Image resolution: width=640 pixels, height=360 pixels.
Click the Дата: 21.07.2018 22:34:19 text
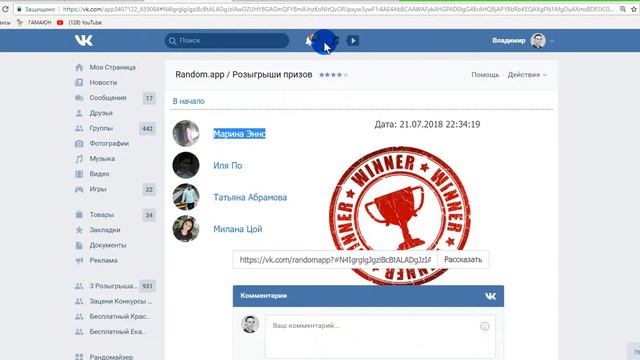click(x=427, y=124)
